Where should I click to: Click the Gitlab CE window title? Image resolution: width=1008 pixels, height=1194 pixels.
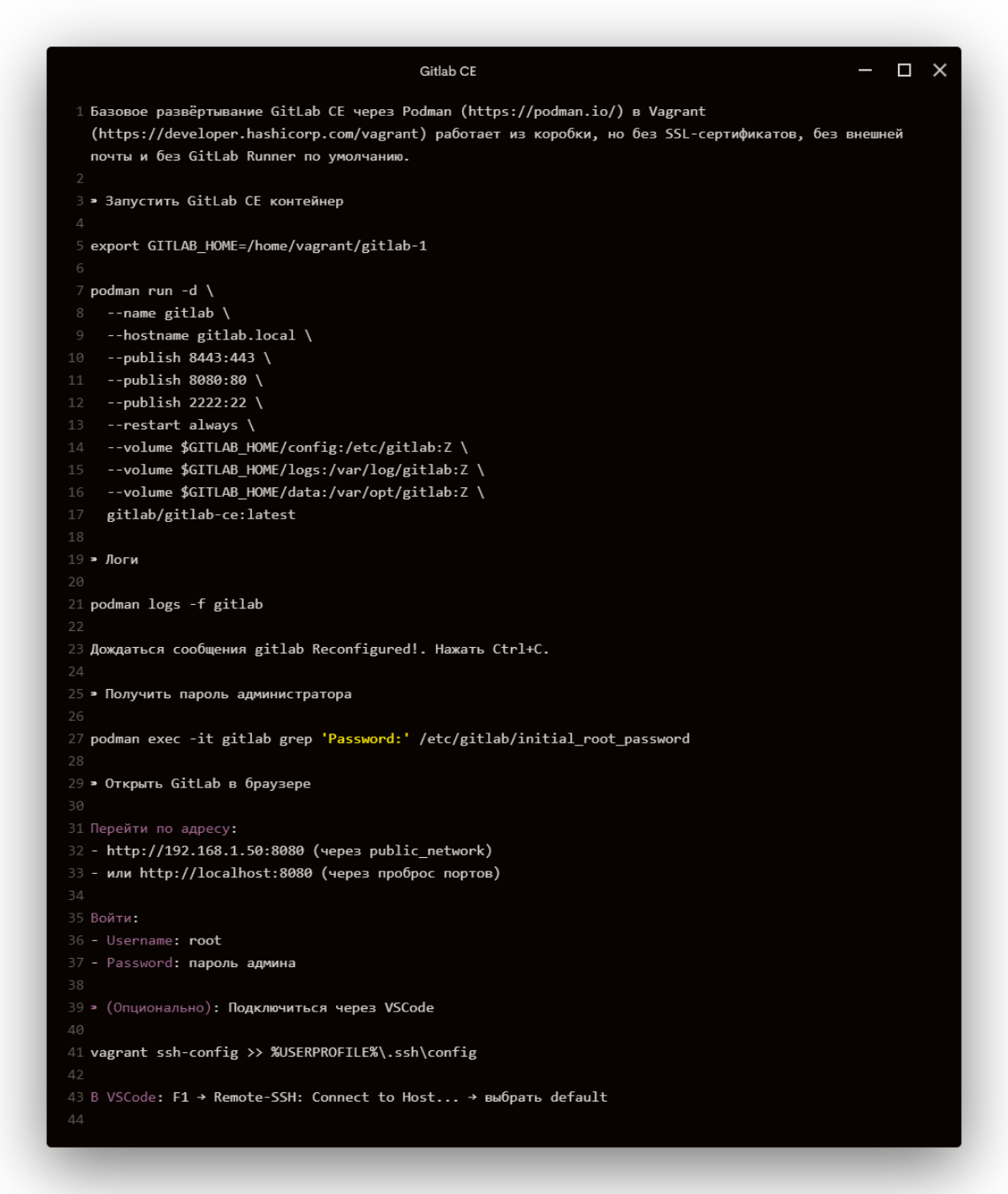[x=448, y=71]
